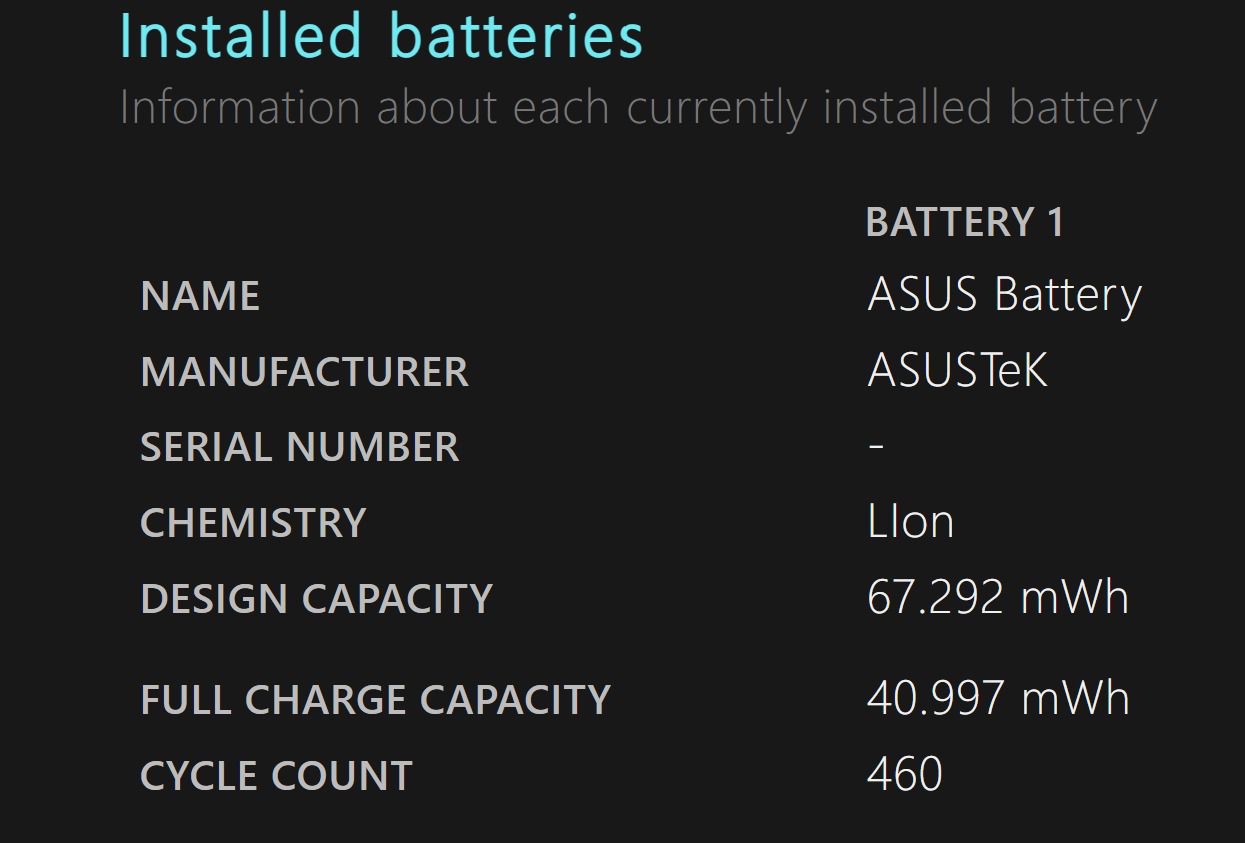The height and width of the screenshot is (843, 1245).
Task: Click the FULL CHARGE CAPACITY label
Action: (375, 700)
